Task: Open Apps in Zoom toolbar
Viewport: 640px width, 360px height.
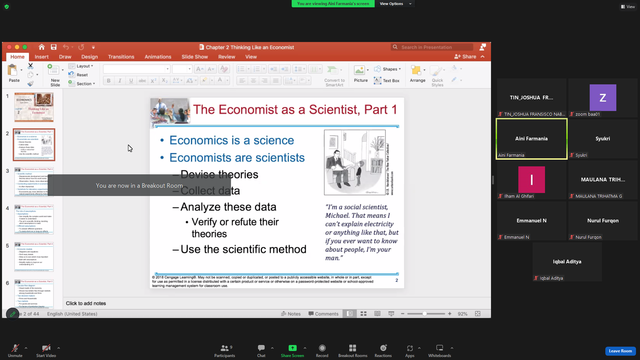Action: tap(409, 351)
